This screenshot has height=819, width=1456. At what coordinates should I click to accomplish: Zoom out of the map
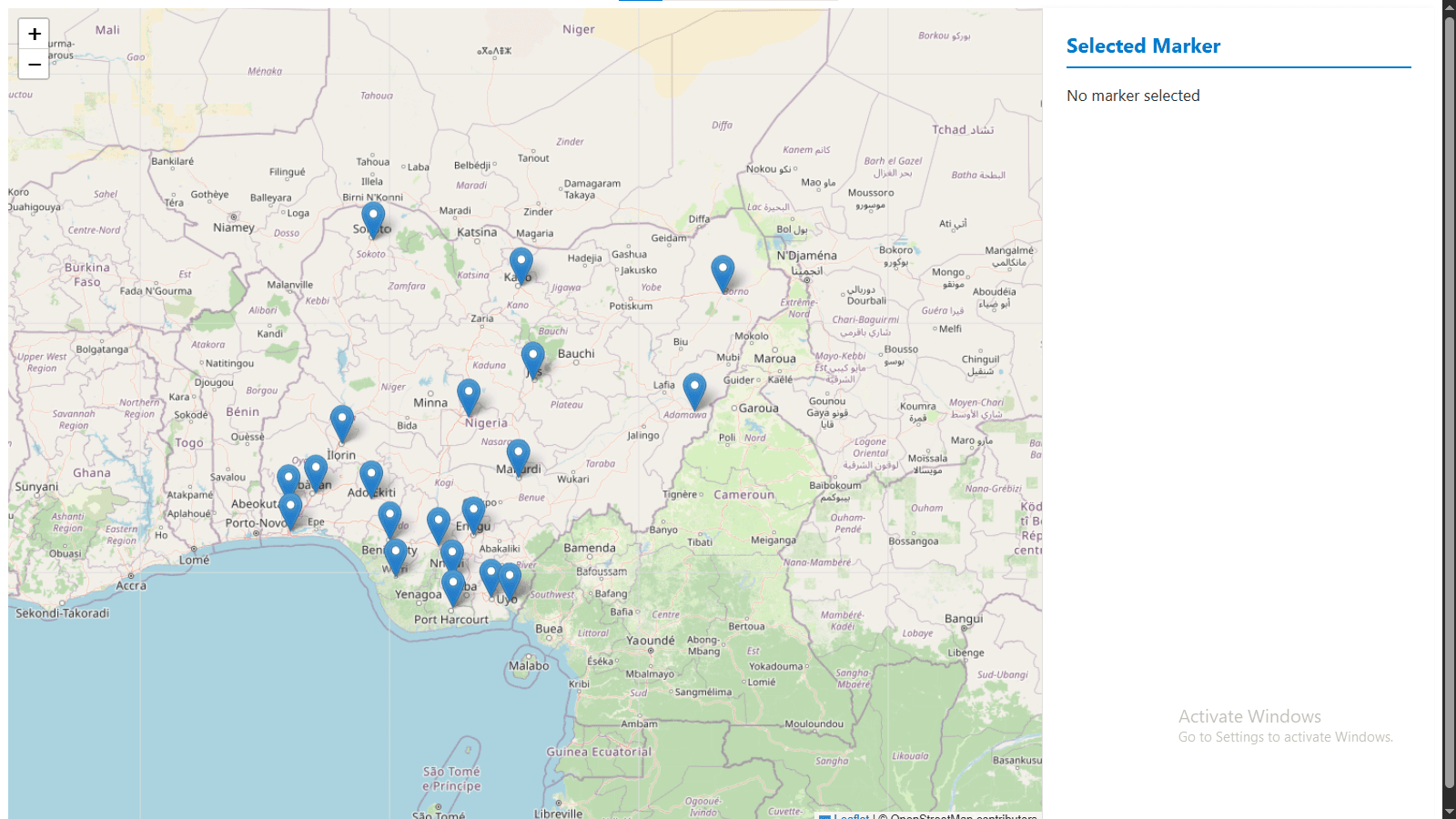[34, 65]
